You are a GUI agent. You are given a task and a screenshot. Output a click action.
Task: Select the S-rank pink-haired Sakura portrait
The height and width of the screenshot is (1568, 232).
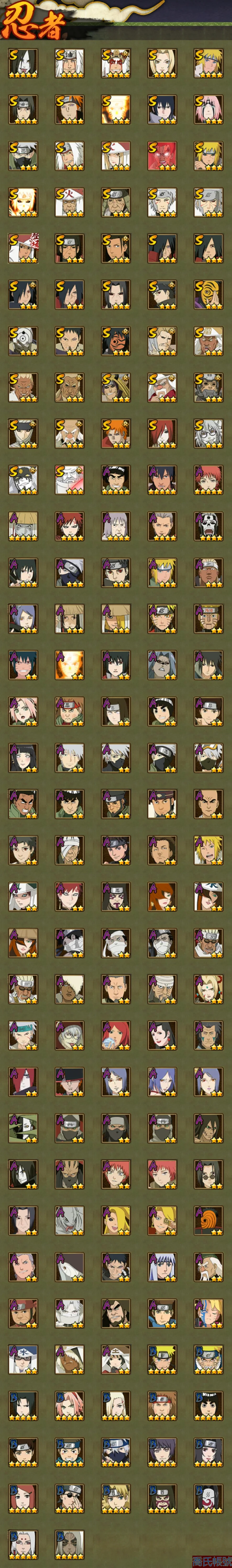tap(208, 109)
